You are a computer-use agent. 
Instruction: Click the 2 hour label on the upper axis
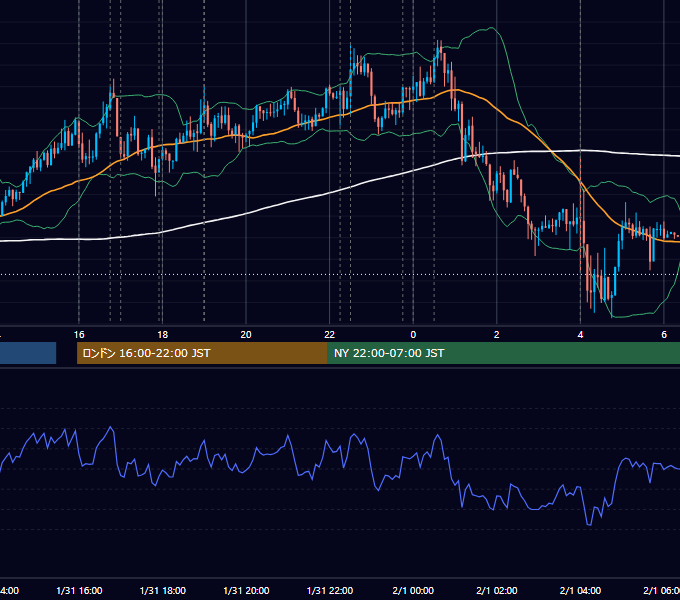click(497, 335)
